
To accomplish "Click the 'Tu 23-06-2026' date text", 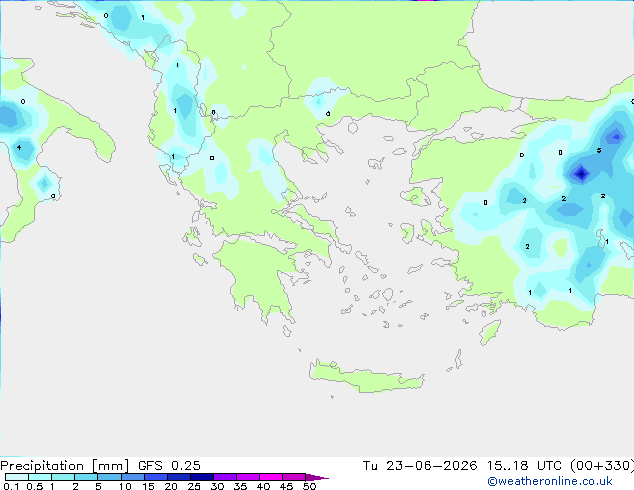I will 420,466.
